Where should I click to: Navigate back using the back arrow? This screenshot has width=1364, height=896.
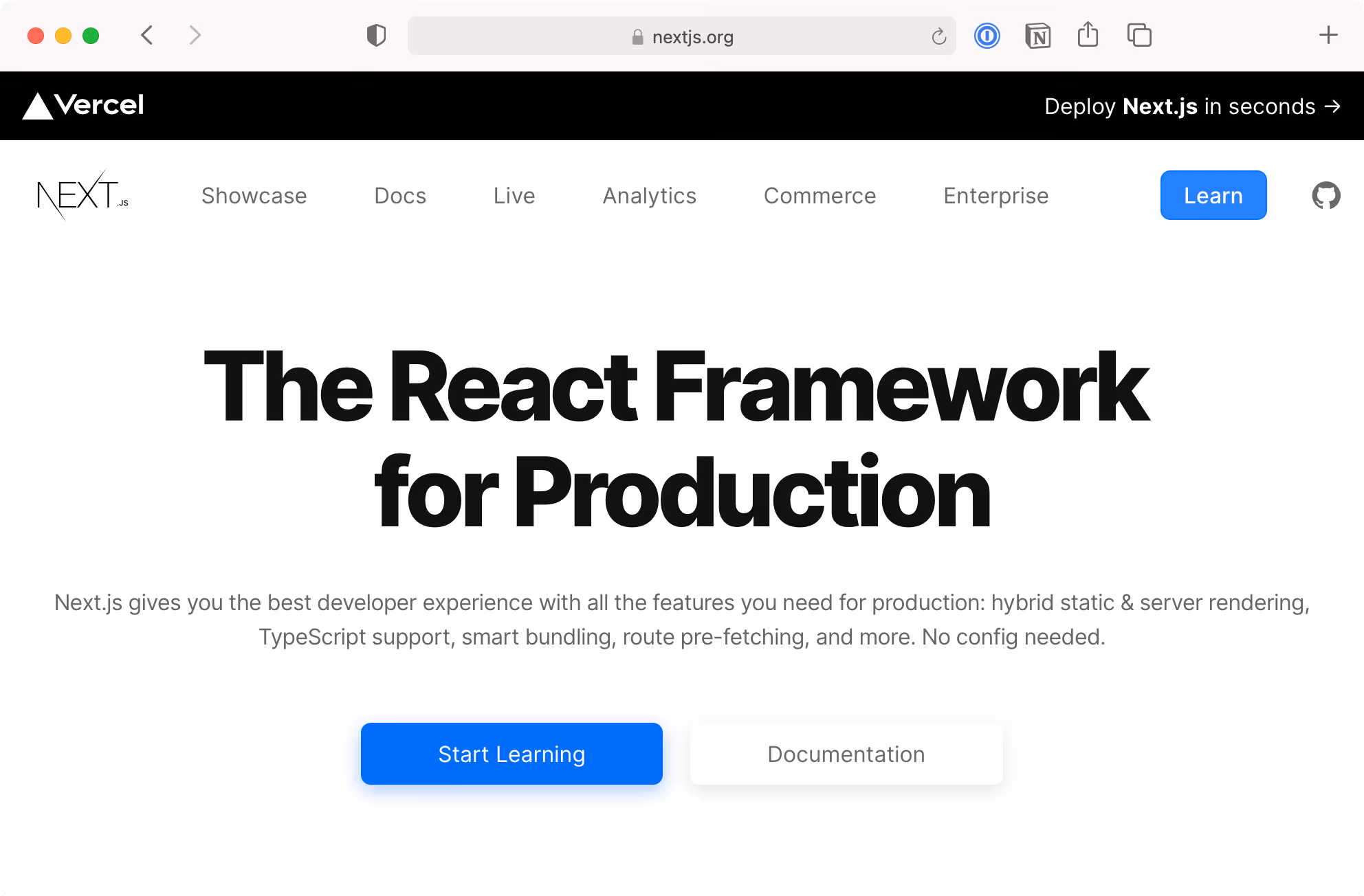coord(146,35)
